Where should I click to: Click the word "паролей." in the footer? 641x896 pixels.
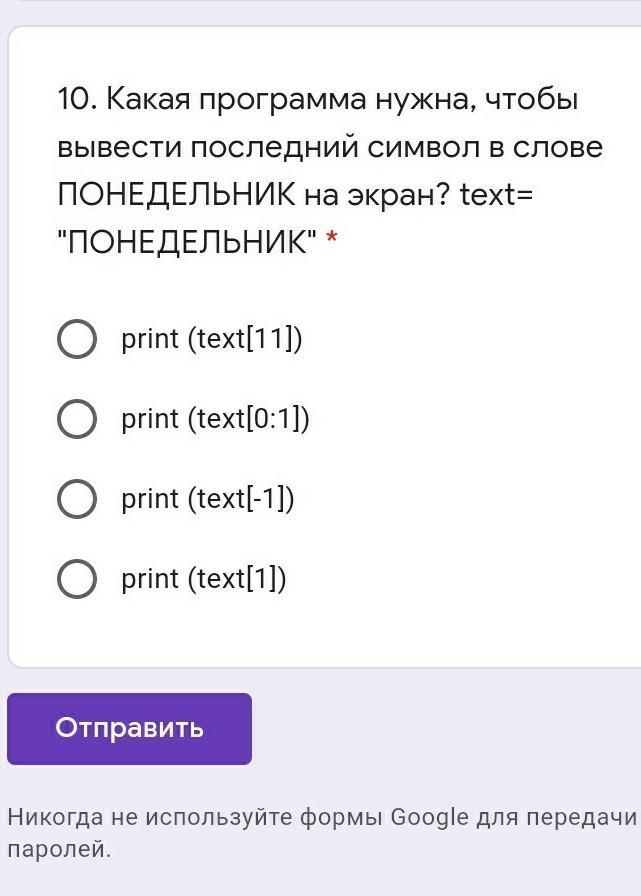[59, 850]
